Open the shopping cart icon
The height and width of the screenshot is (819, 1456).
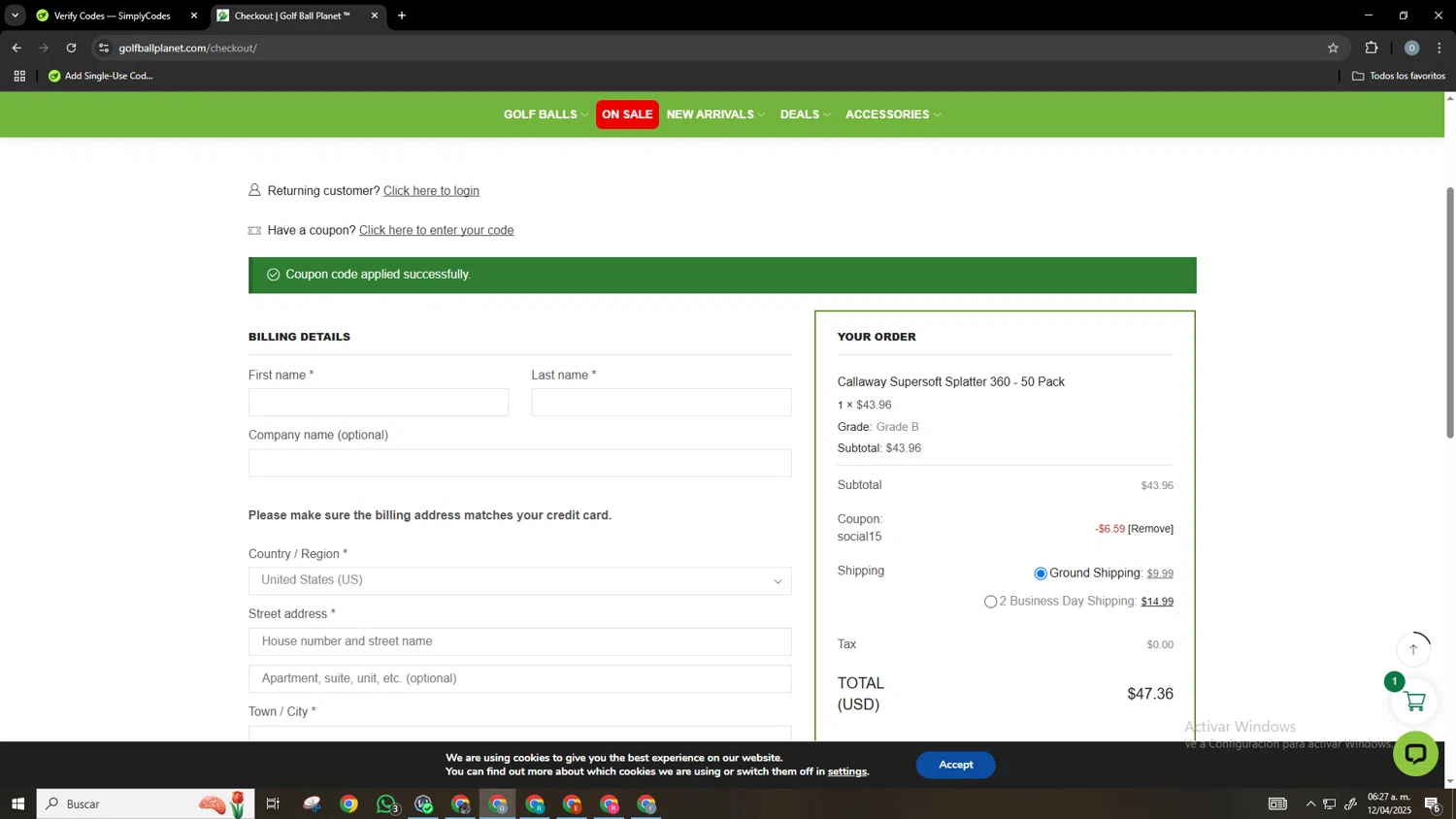click(1415, 702)
